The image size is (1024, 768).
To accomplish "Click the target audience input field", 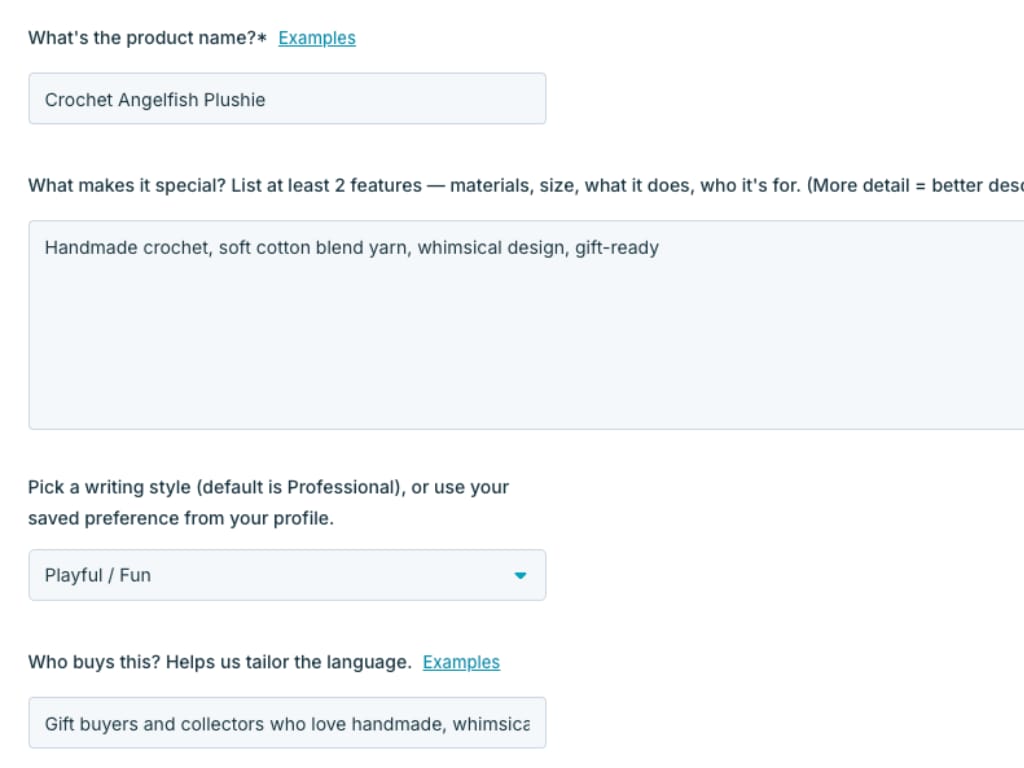I will 287,722.
